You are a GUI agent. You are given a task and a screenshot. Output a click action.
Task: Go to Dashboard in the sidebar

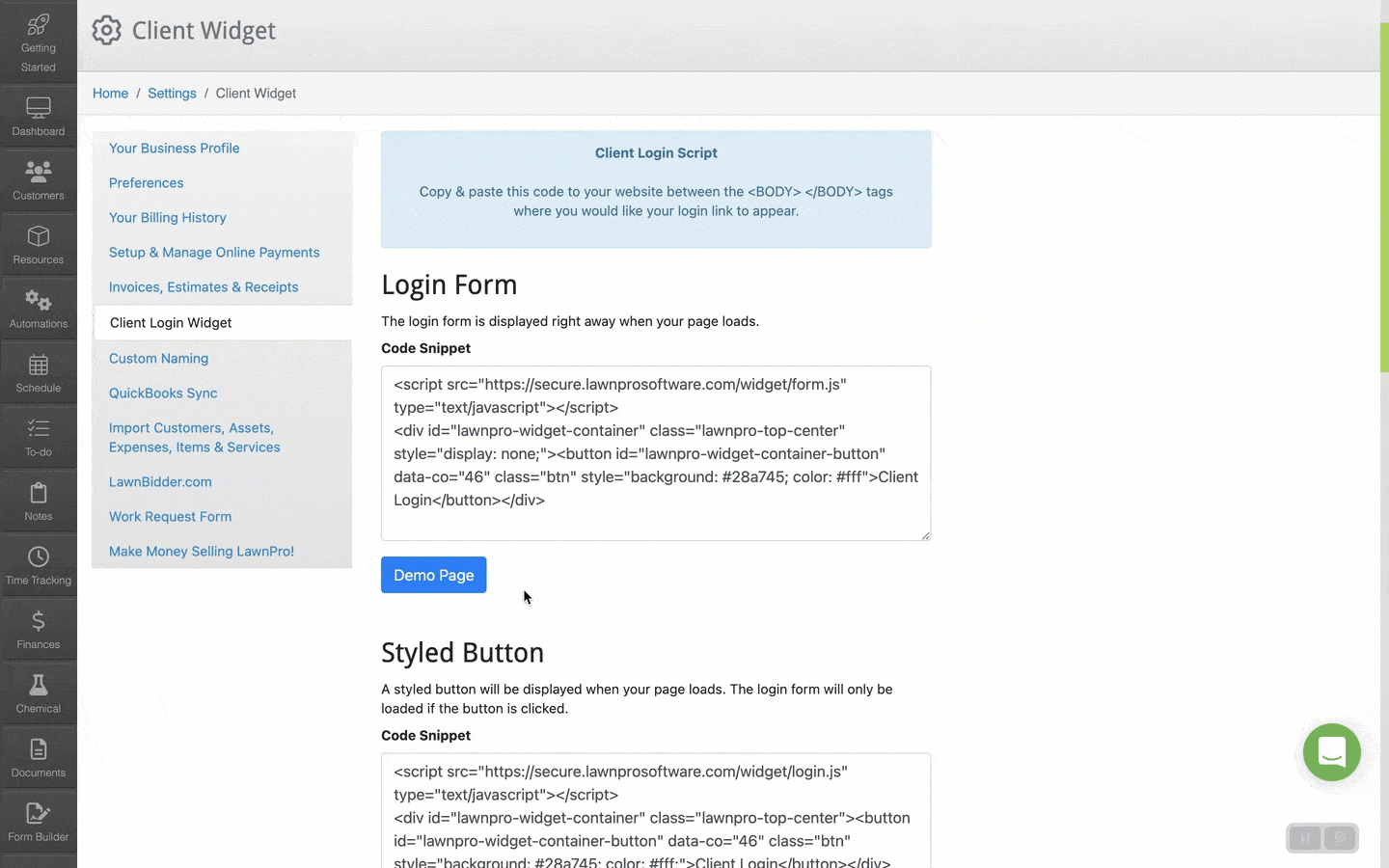[39, 108]
